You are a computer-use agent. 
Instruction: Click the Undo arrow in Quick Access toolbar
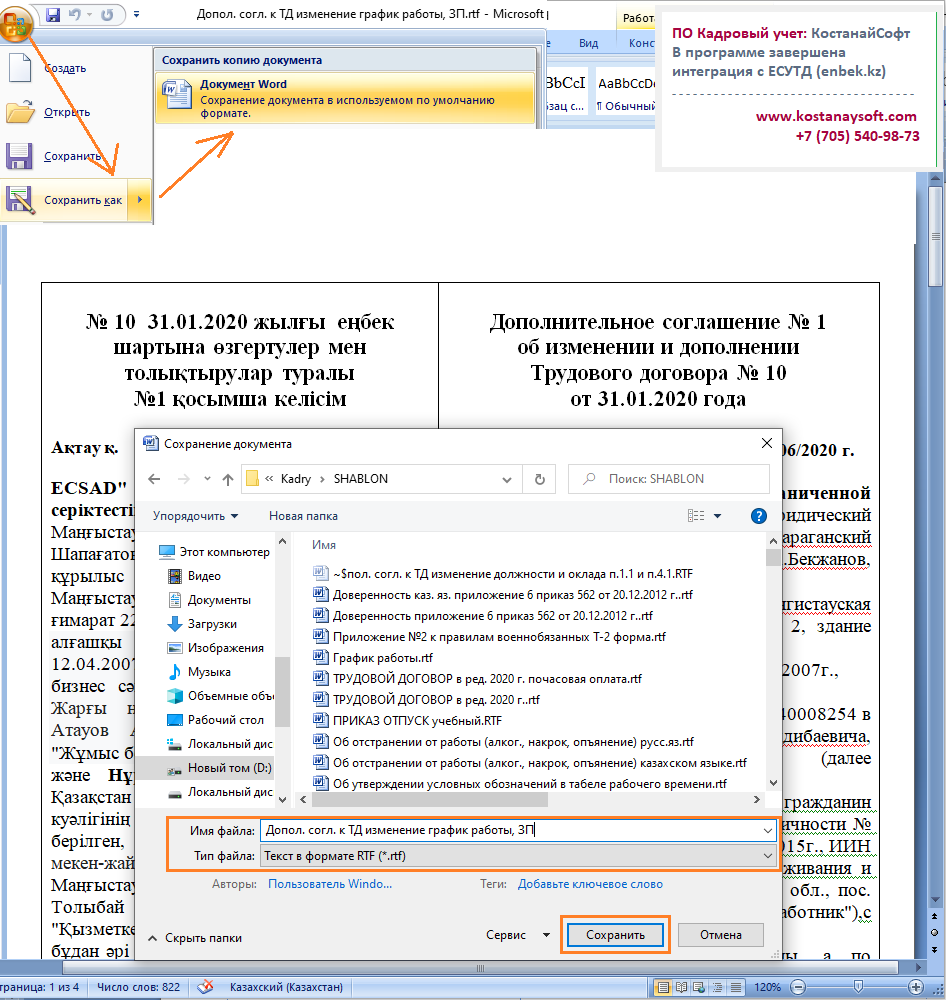pyautogui.click(x=75, y=15)
